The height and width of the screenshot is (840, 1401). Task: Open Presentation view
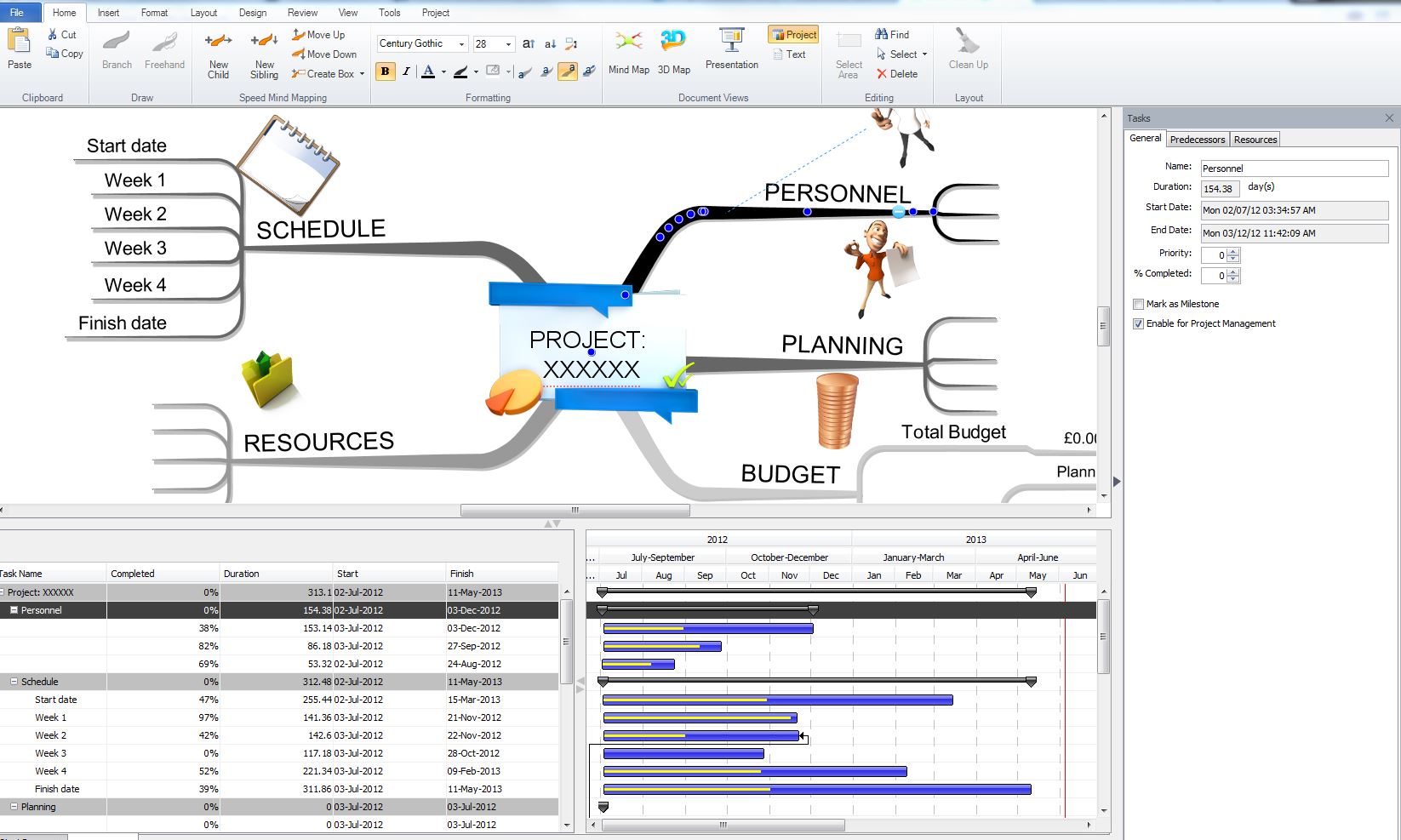(731, 49)
